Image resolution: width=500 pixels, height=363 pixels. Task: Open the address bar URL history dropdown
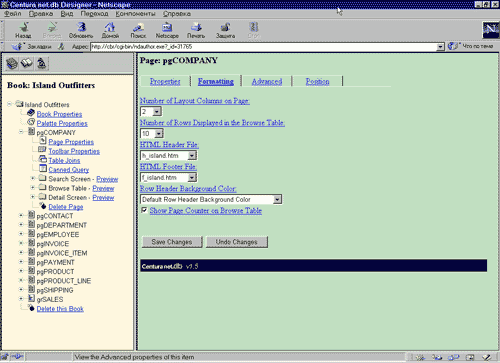pyautogui.click(x=440, y=47)
